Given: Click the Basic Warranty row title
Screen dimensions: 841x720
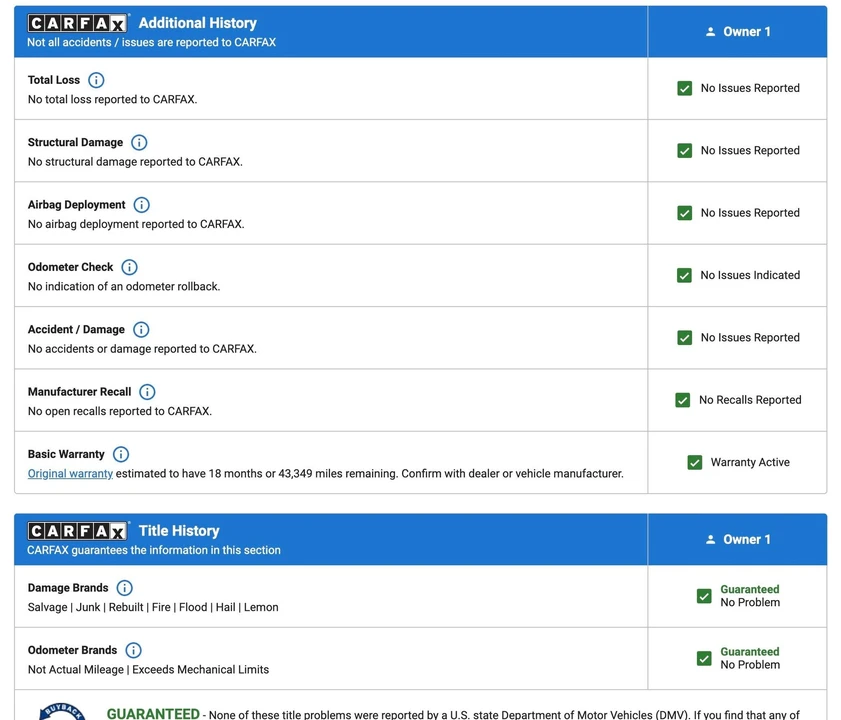Looking at the screenshot, I should tap(66, 454).
